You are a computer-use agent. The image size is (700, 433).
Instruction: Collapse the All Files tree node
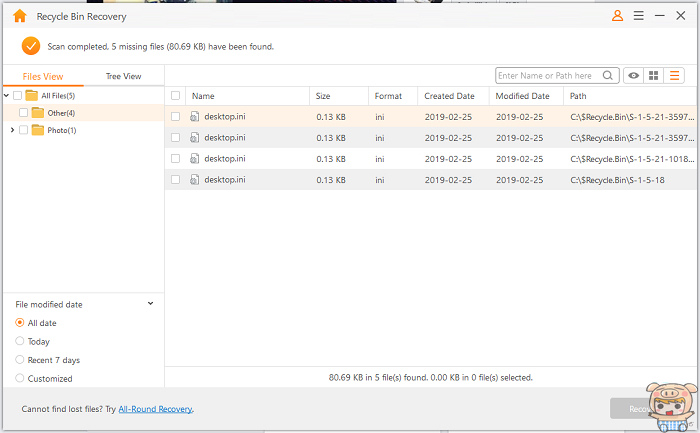7,96
